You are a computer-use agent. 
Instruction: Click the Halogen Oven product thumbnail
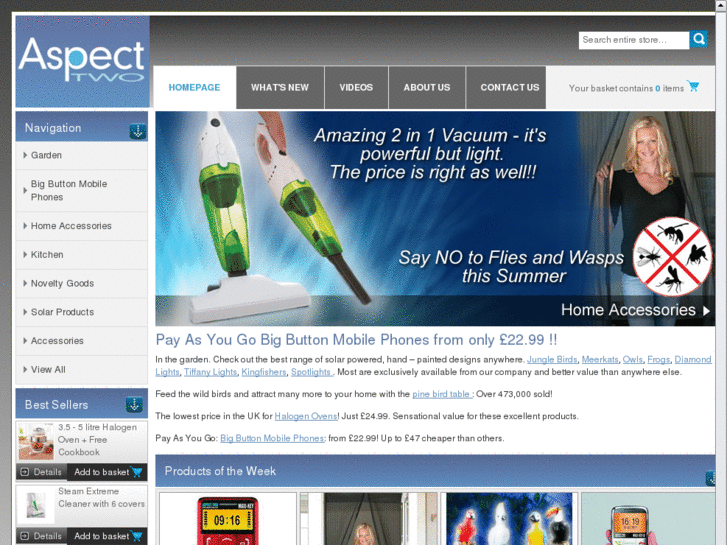(x=36, y=441)
